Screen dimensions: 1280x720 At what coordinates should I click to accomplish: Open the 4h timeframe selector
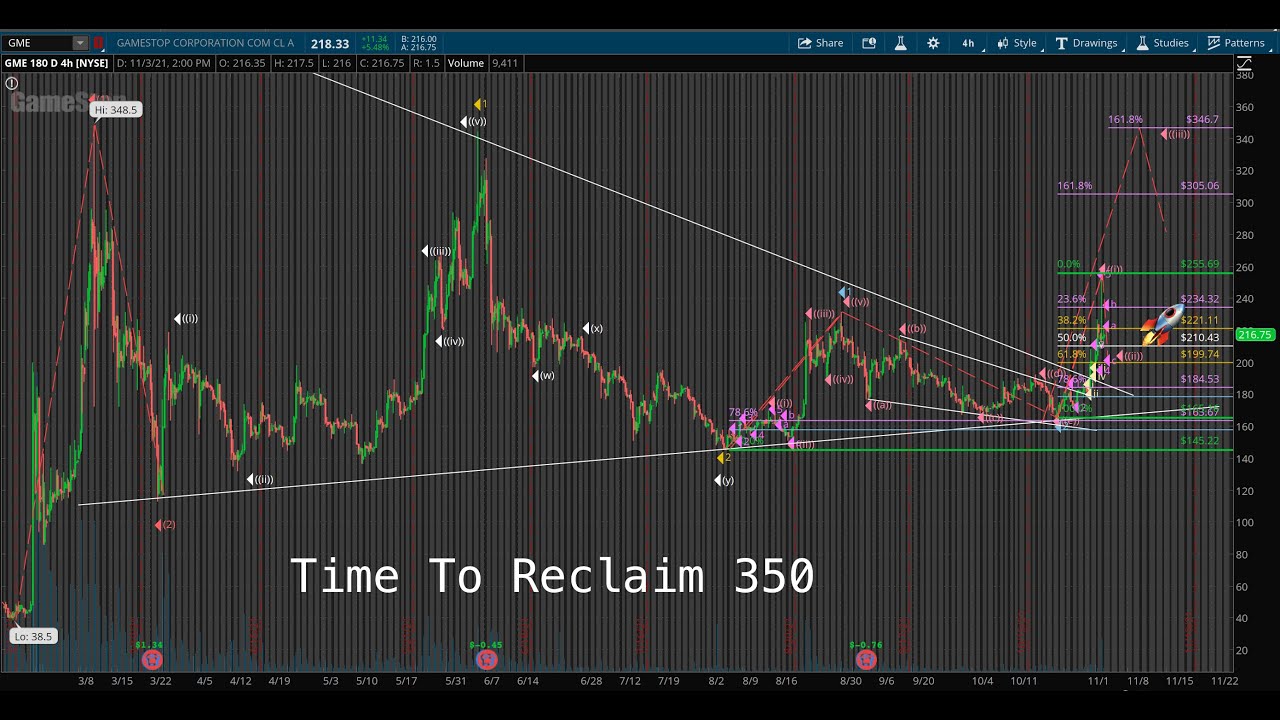pos(968,43)
